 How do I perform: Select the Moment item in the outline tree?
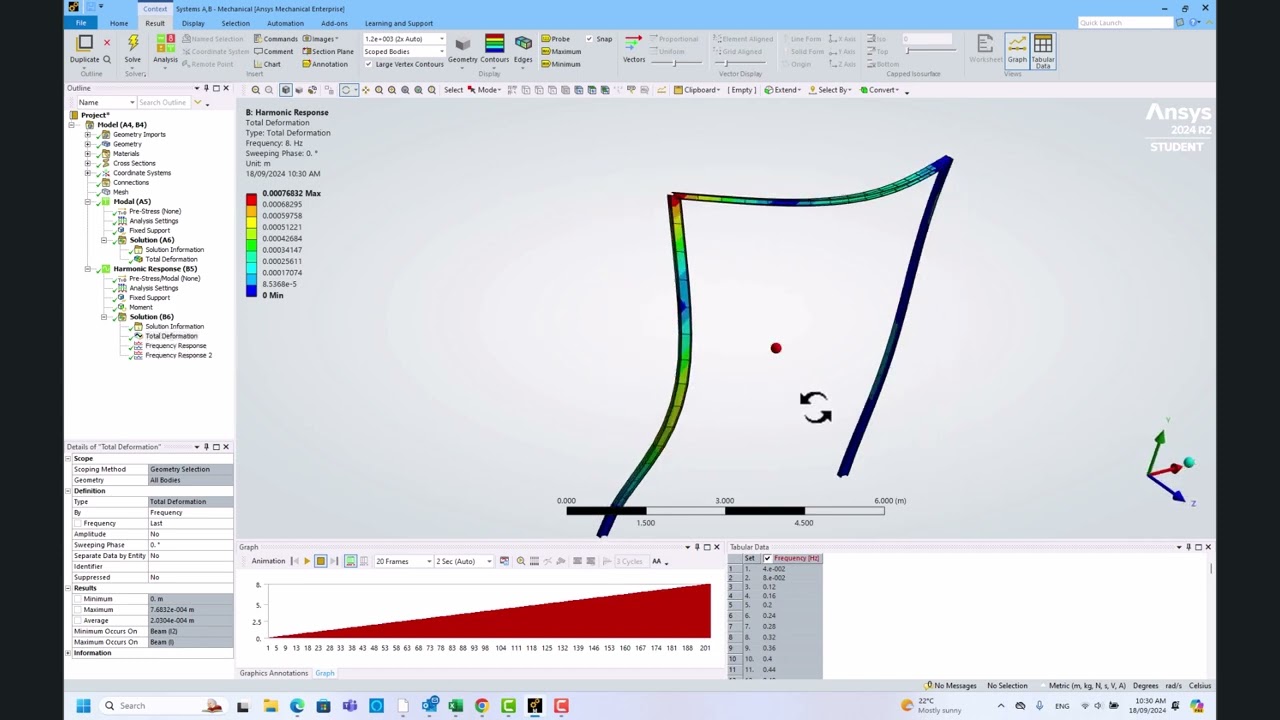[x=141, y=307]
